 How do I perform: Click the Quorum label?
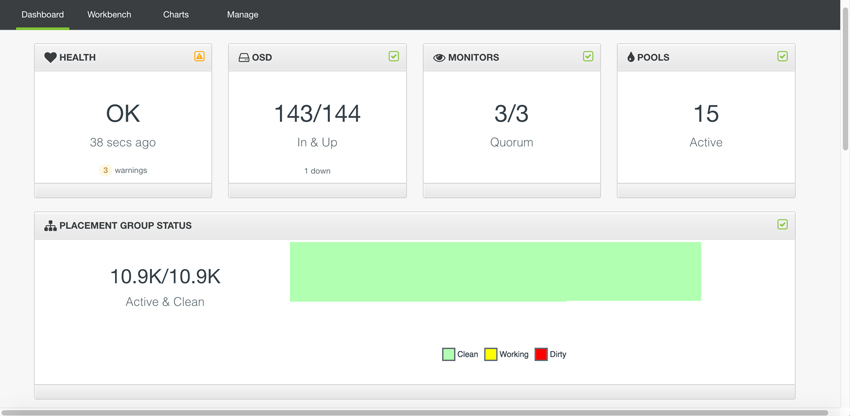512,143
